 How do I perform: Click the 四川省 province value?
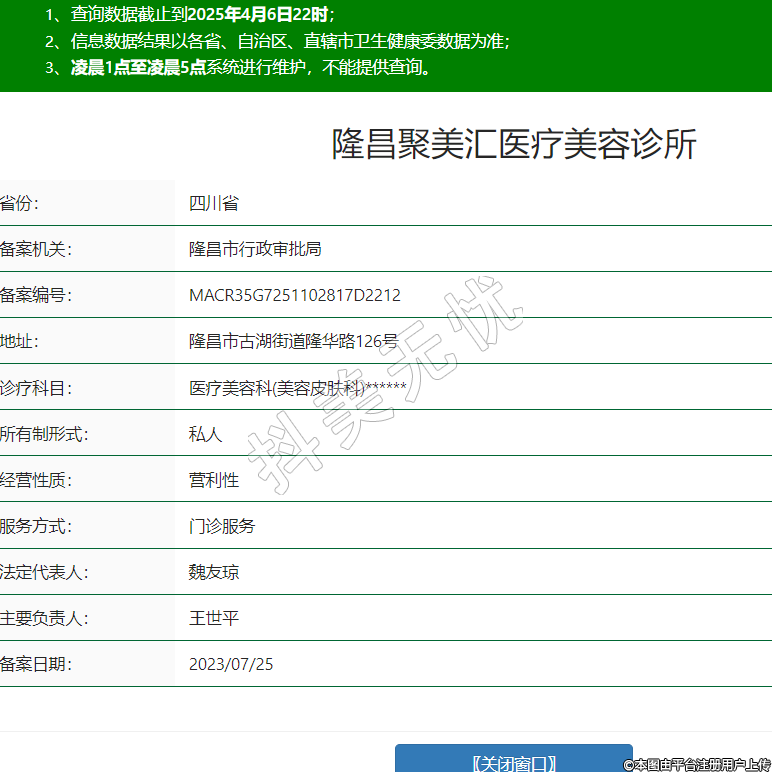tap(214, 203)
